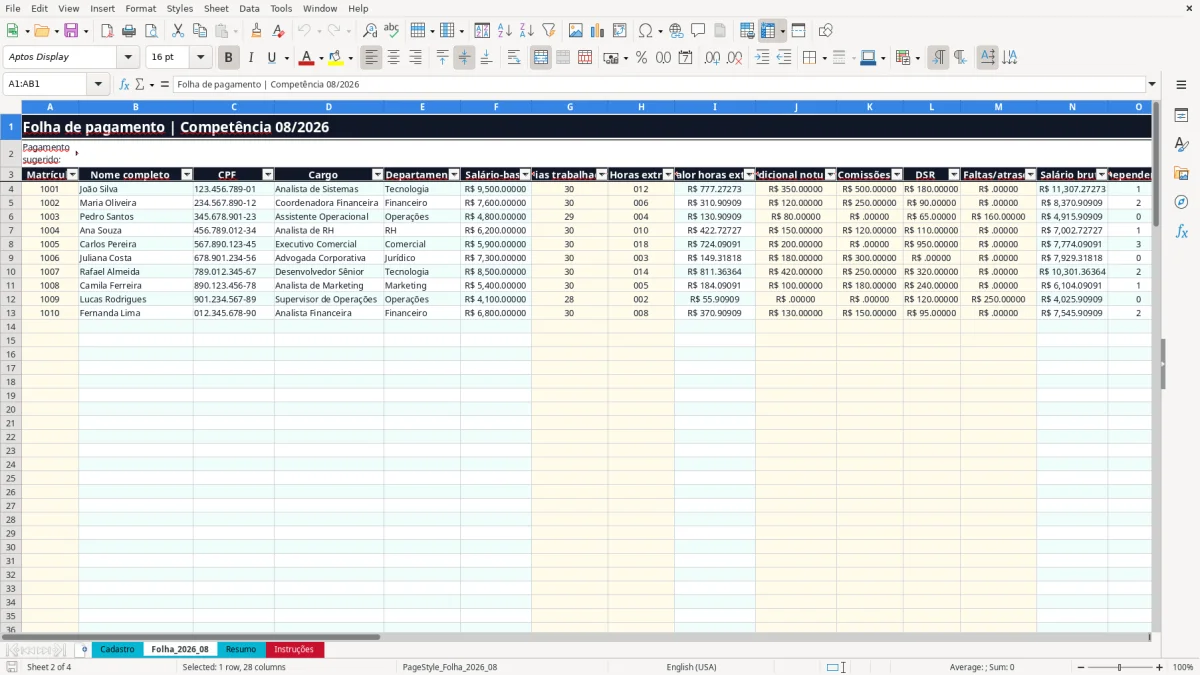Click the Sort Ascending icon
1200x675 pixels.
click(x=505, y=31)
